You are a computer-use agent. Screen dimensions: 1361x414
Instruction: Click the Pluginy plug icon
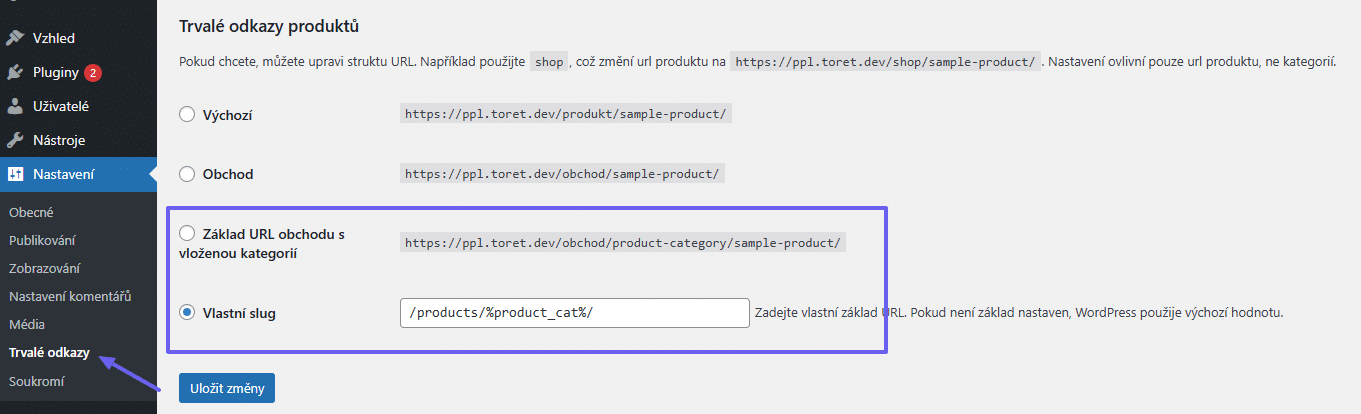[x=15, y=73]
